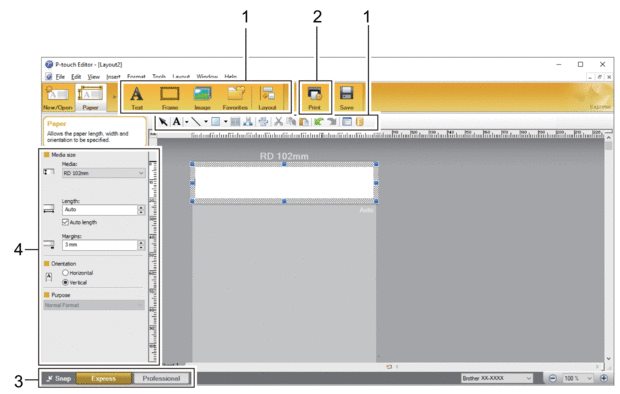Click the Print icon
The width and height of the screenshot is (620, 394).
tap(315, 97)
